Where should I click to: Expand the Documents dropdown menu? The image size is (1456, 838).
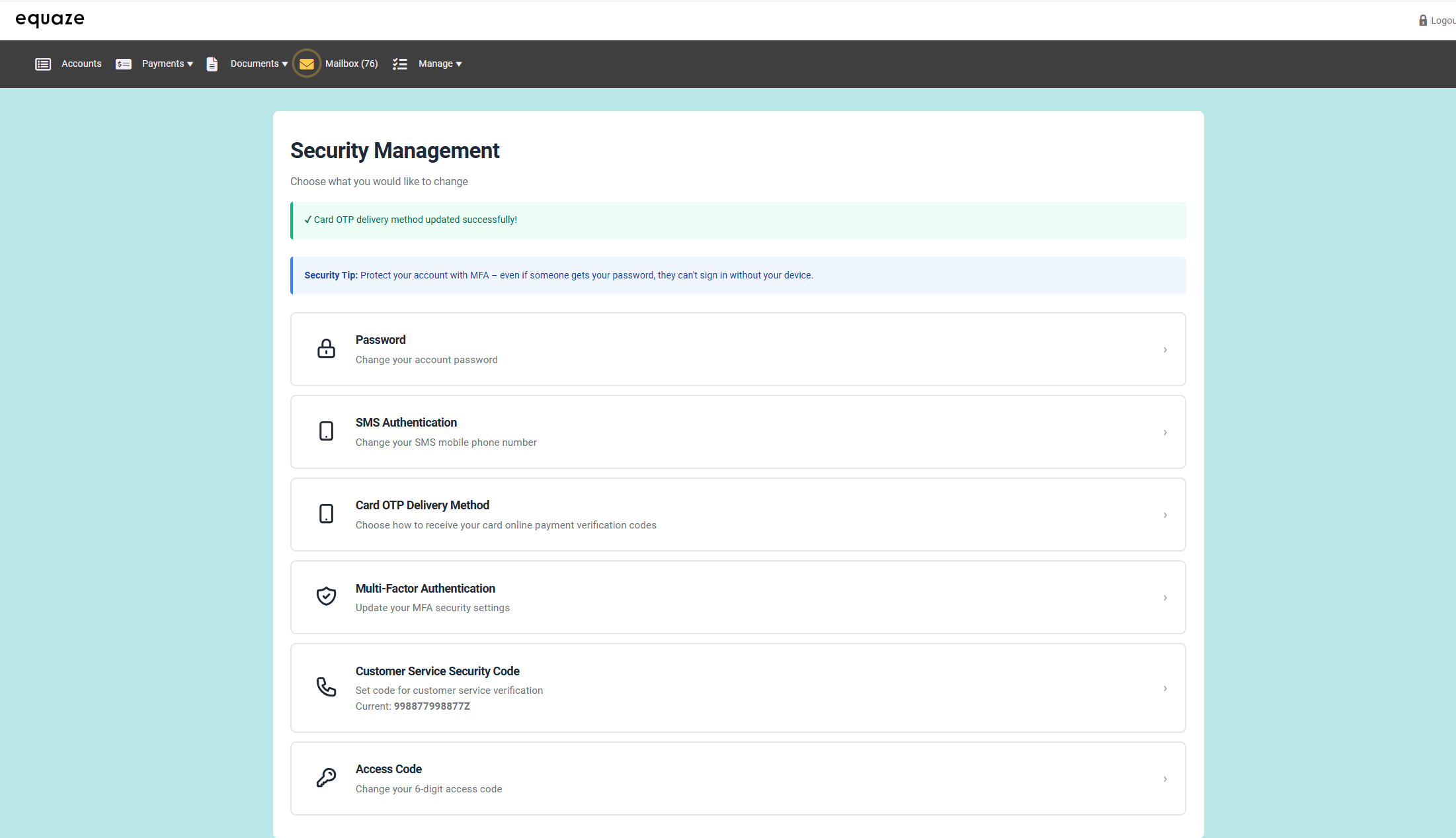pyautogui.click(x=259, y=64)
